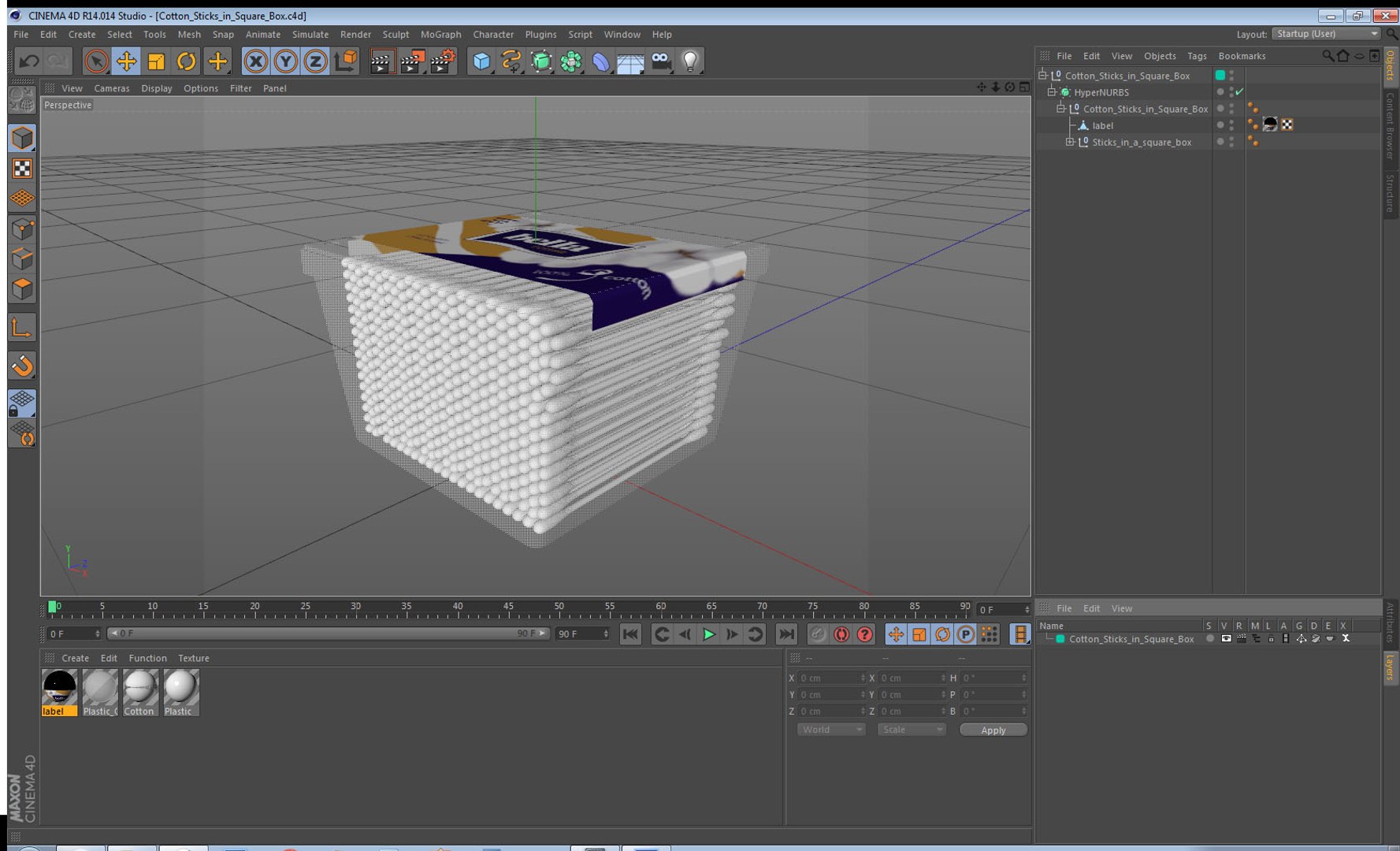1400x851 pixels.
Task: Add a Cube primitive object
Action: (481, 61)
